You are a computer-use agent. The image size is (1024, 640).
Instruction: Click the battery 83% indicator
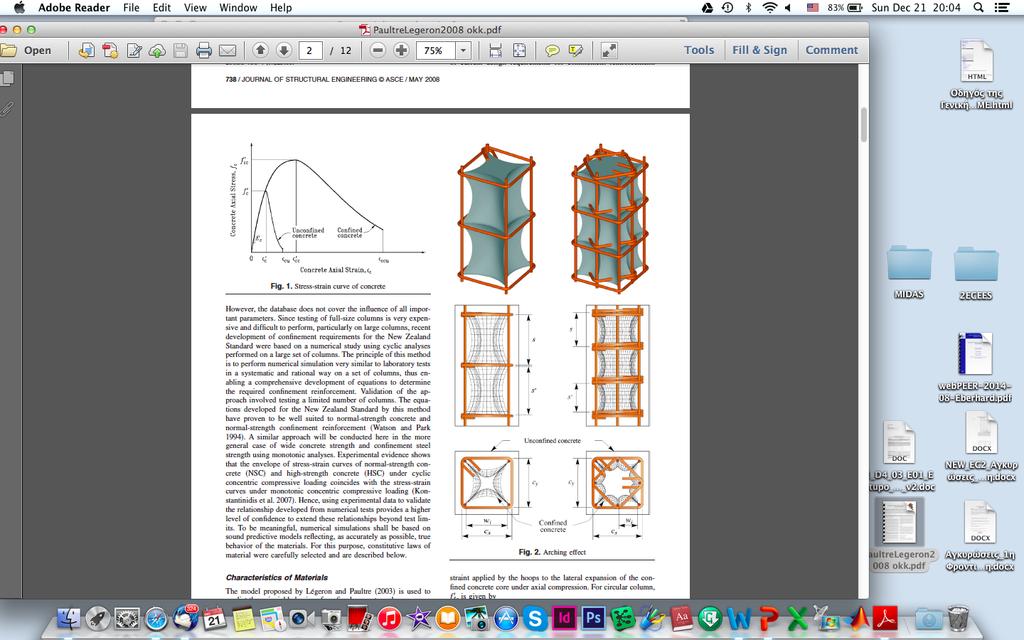coord(845,8)
